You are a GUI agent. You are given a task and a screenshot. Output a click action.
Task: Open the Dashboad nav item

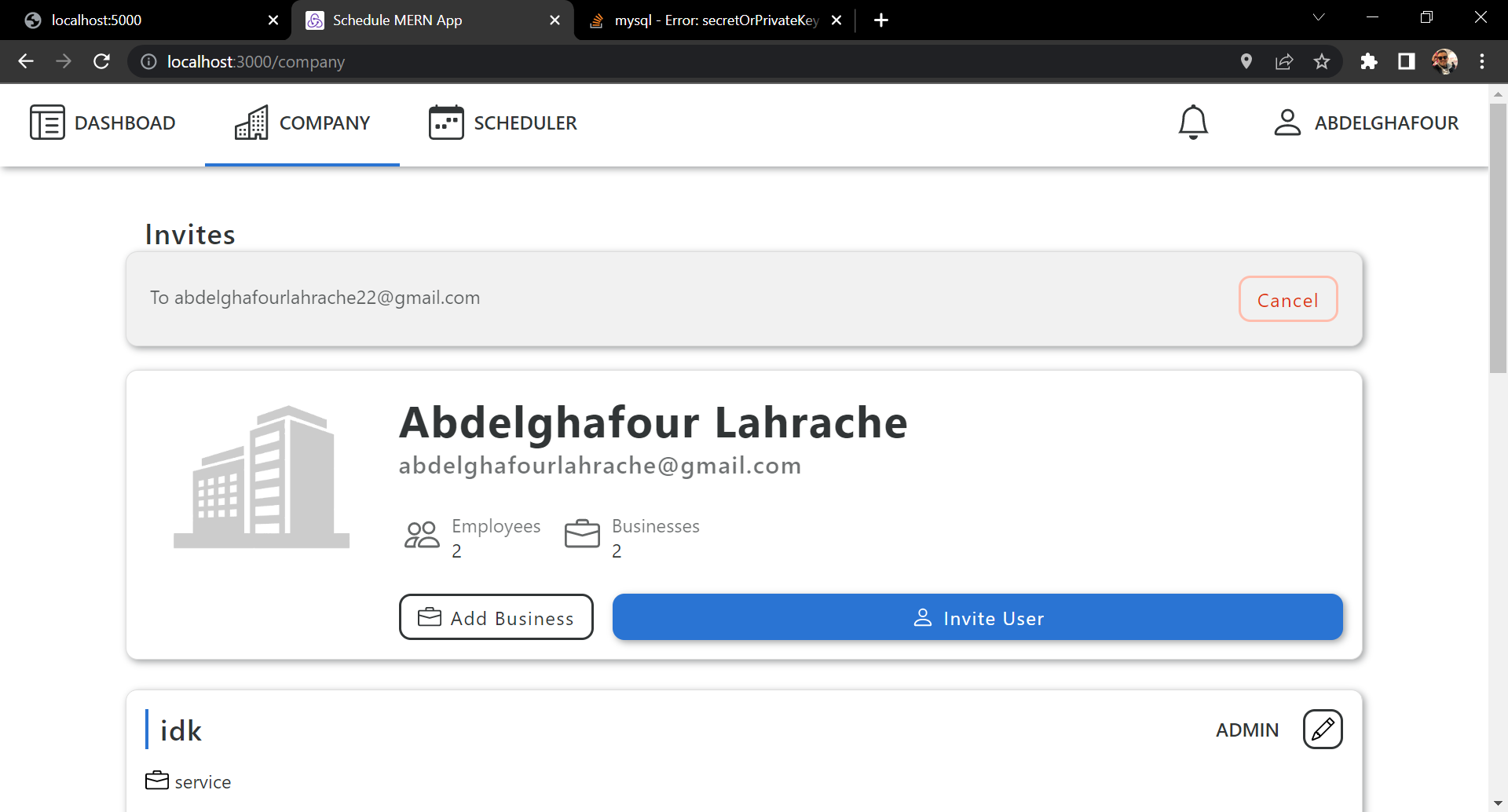[103, 123]
